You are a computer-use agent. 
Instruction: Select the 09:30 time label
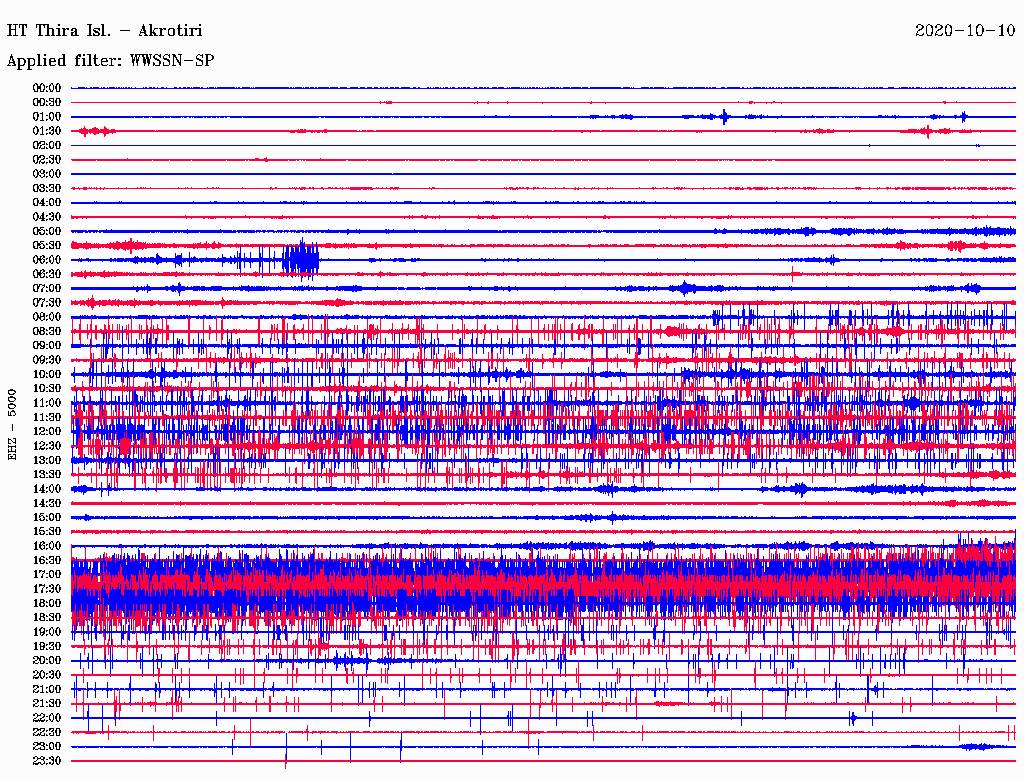tap(46, 360)
